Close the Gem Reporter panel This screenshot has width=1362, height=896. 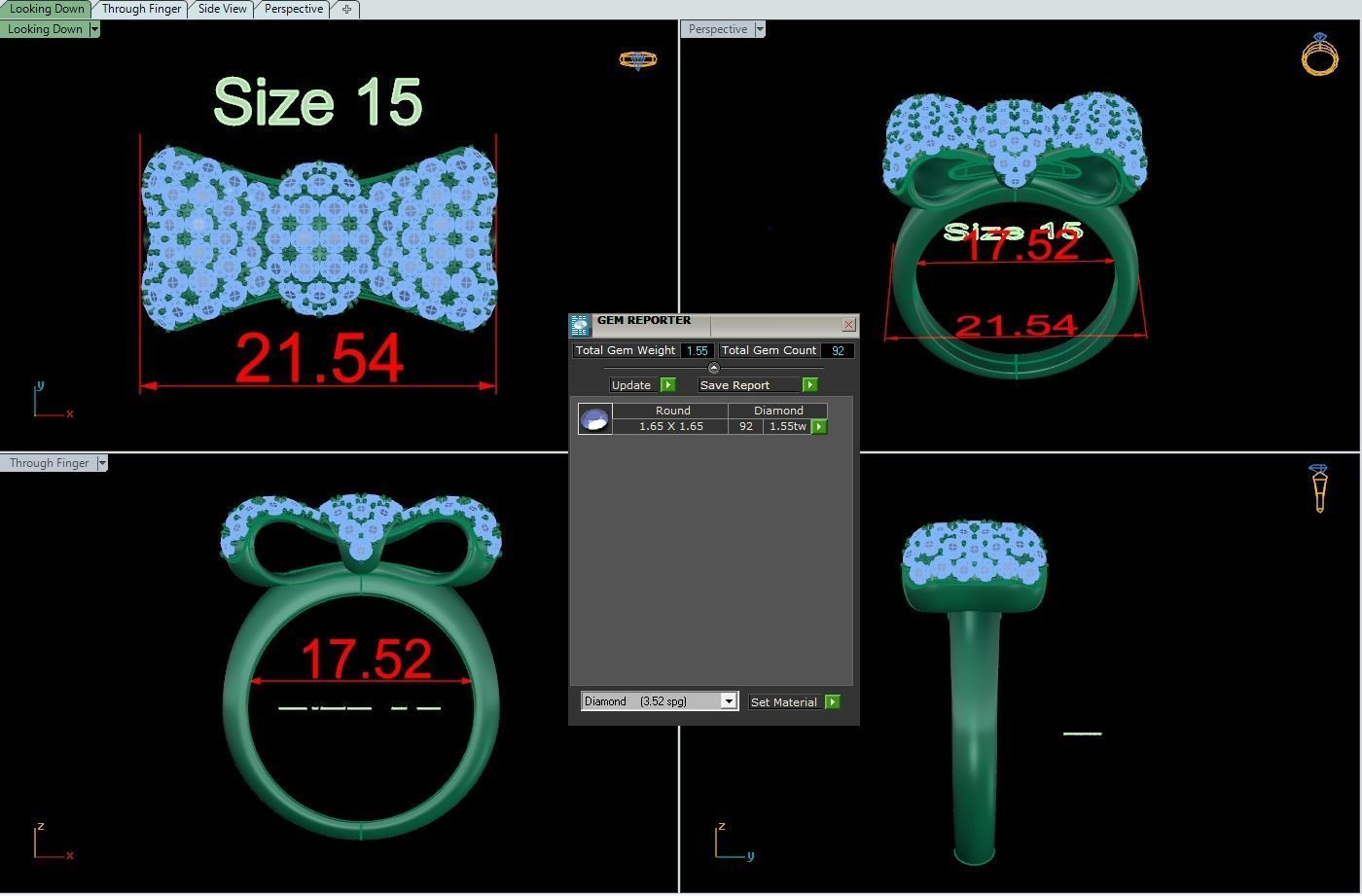pyautogui.click(x=848, y=325)
